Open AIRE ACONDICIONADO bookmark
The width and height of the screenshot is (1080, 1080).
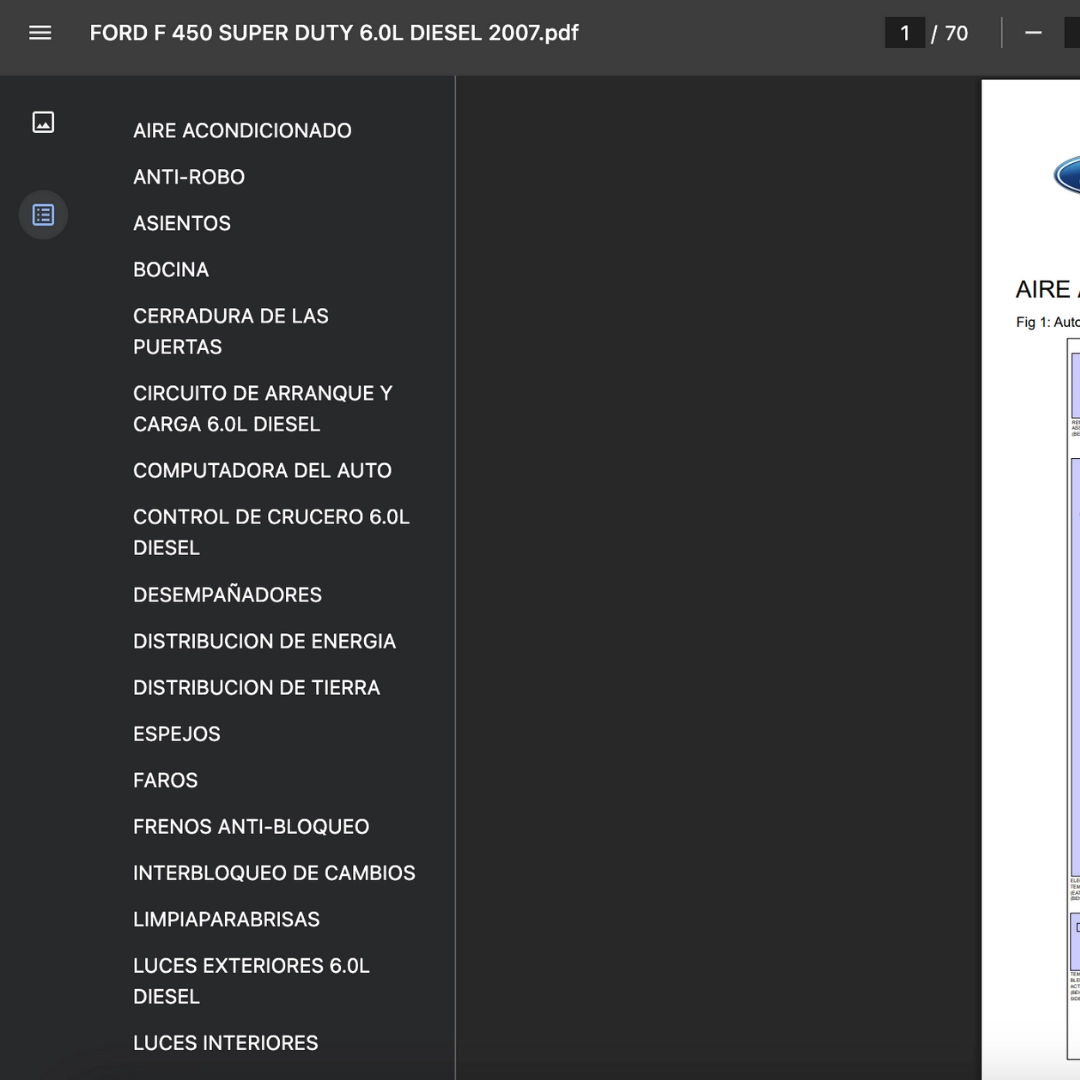(x=242, y=131)
